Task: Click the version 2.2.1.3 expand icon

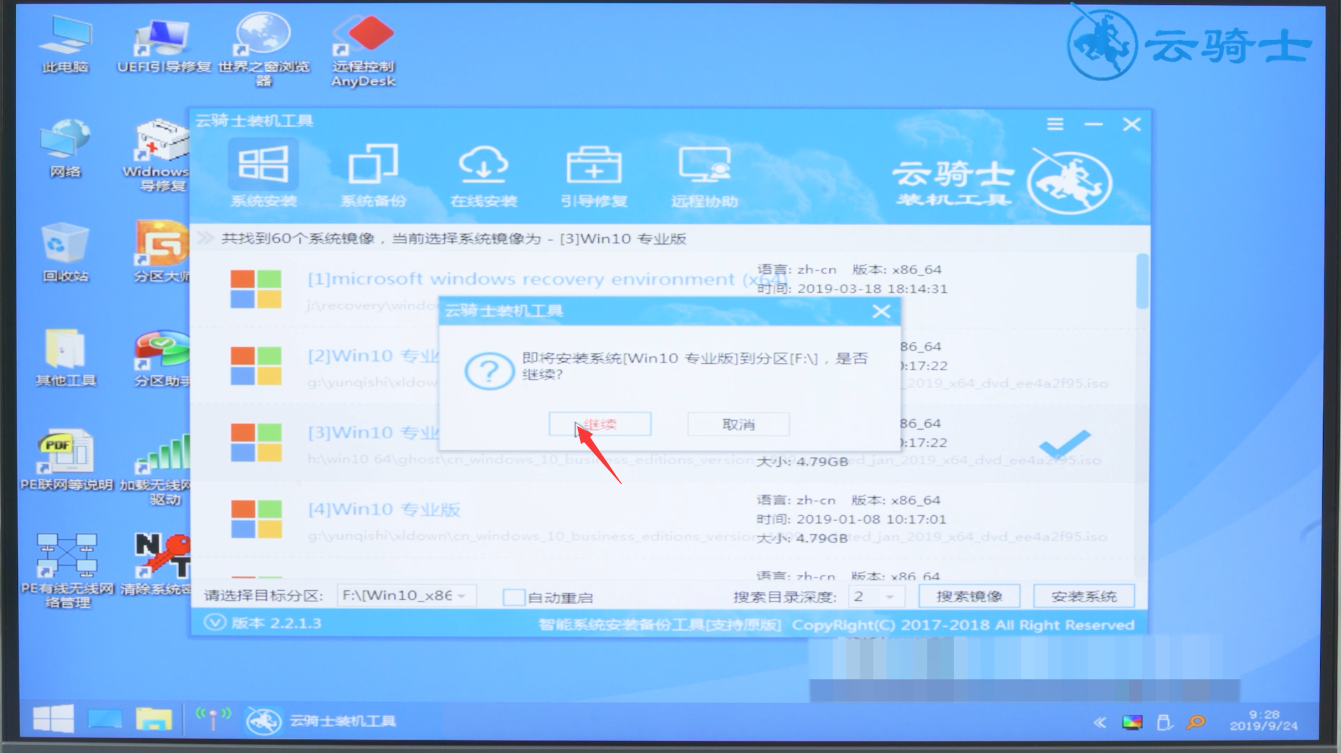Action: tap(215, 622)
